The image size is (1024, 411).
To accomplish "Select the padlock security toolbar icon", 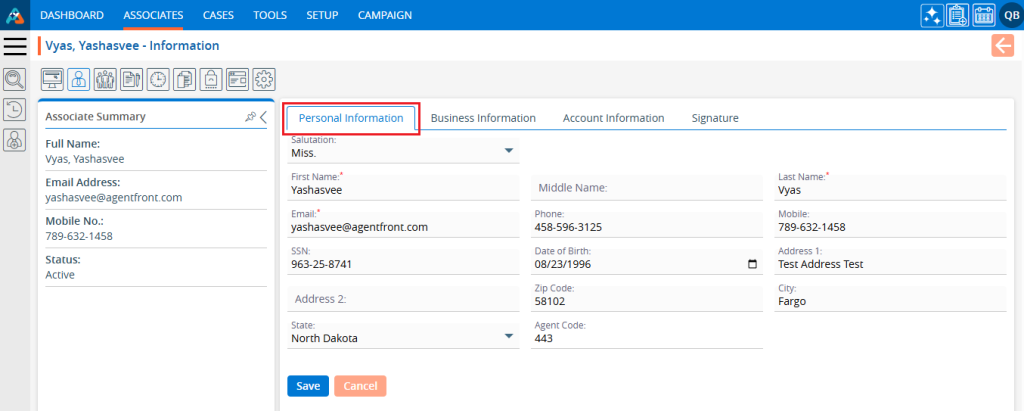I will (x=211, y=79).
